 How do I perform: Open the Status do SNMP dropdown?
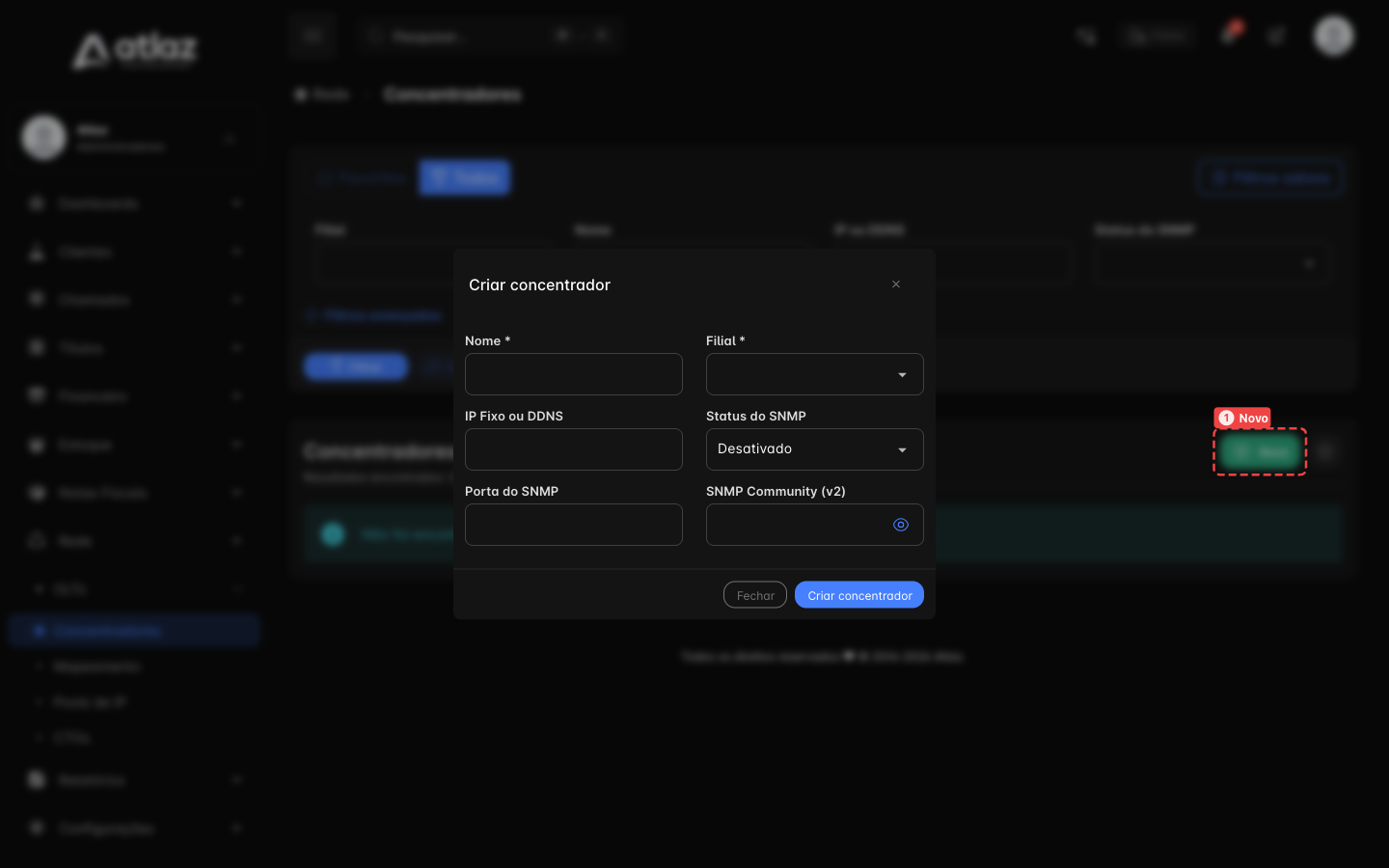pos(815,449)
